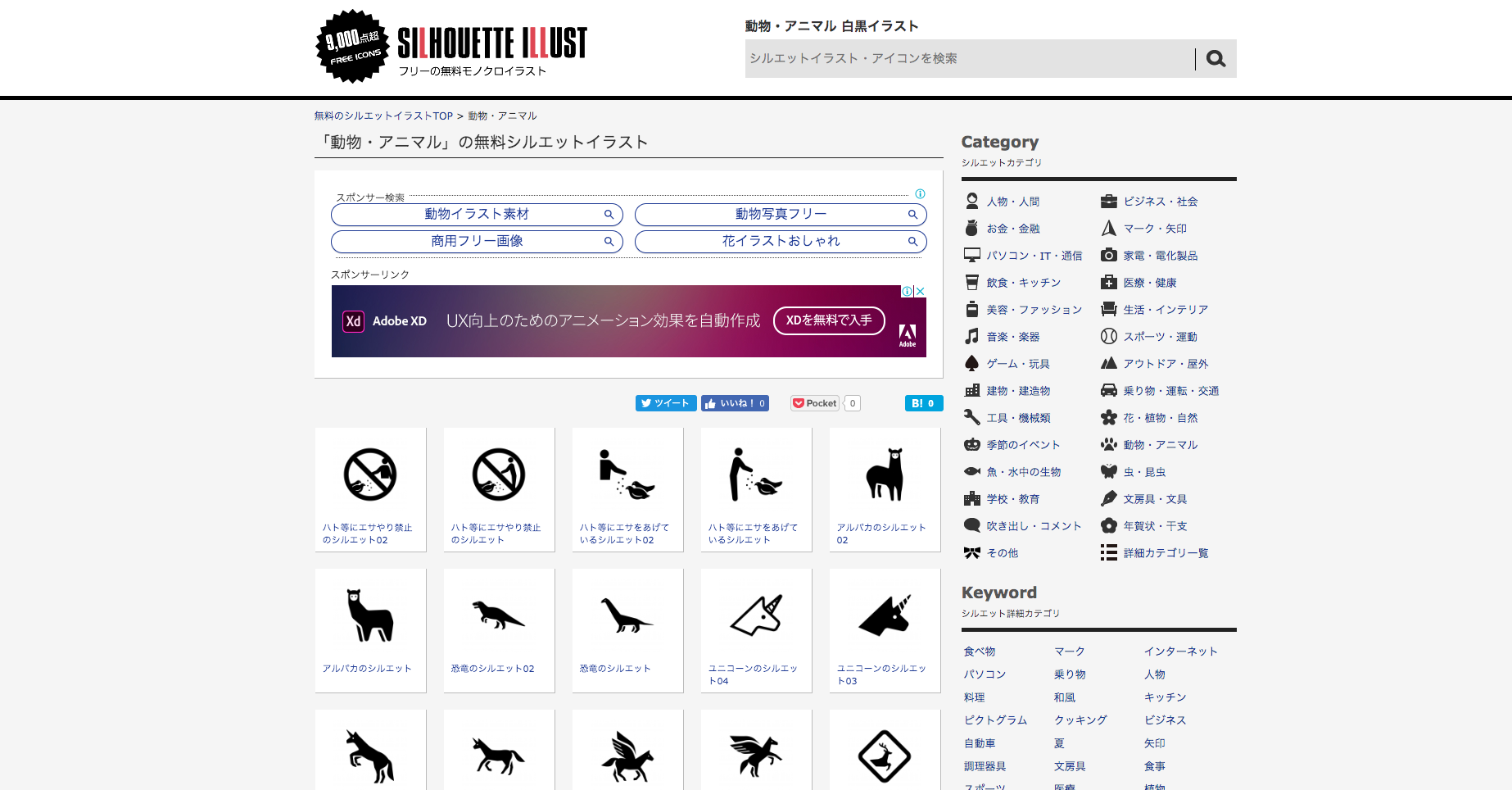Screen dimensions: 1512x790
Task: Click the Silhouette Illust site logo
Action: tap(451, 47)
